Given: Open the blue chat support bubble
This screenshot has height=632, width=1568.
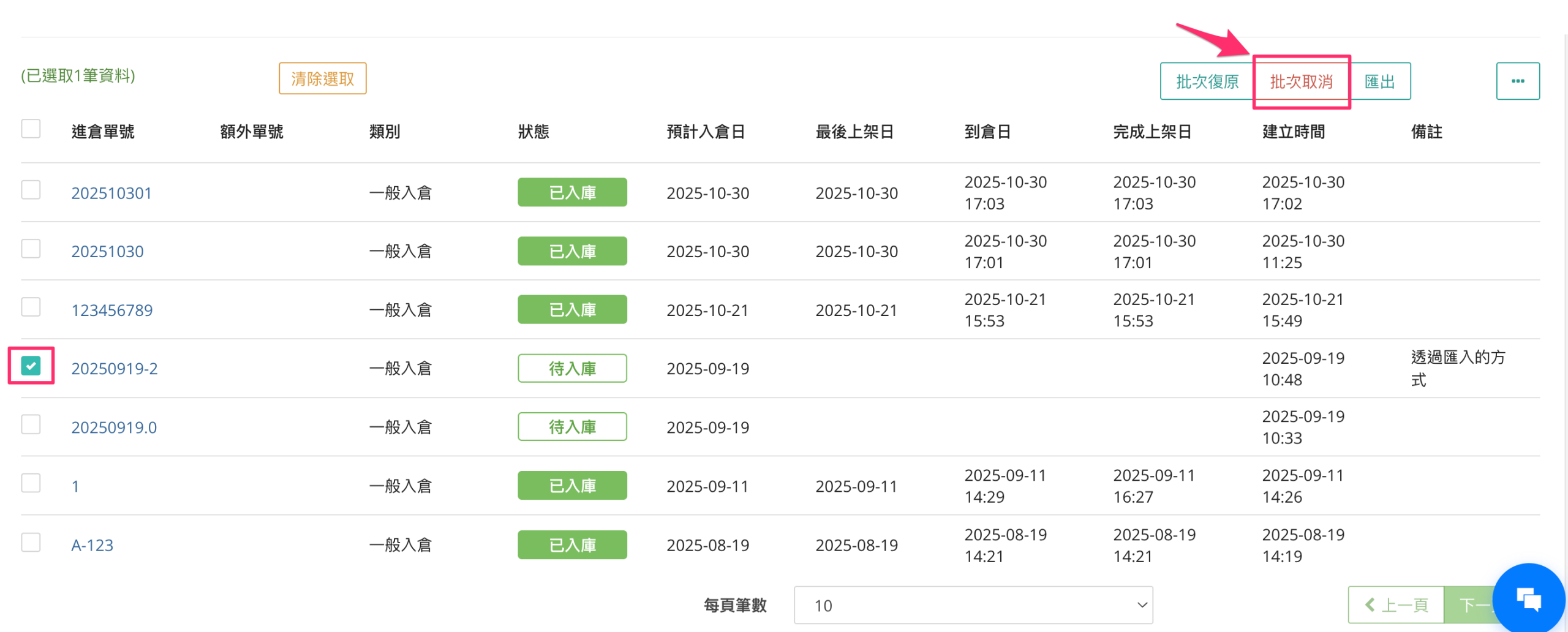Looking at the screenshot, I should (1528, 598).
